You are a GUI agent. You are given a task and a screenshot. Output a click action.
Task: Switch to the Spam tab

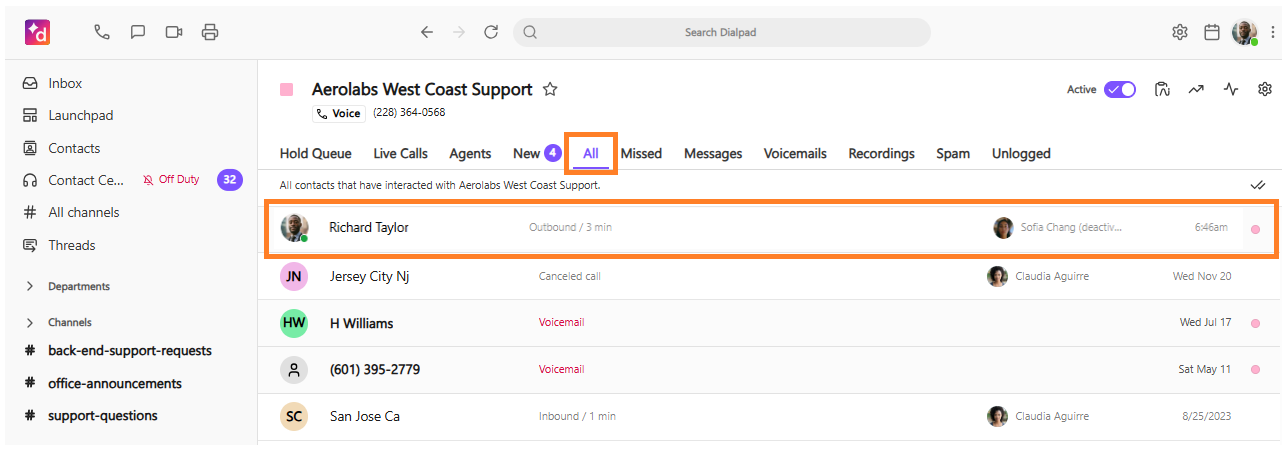[953, 153]
